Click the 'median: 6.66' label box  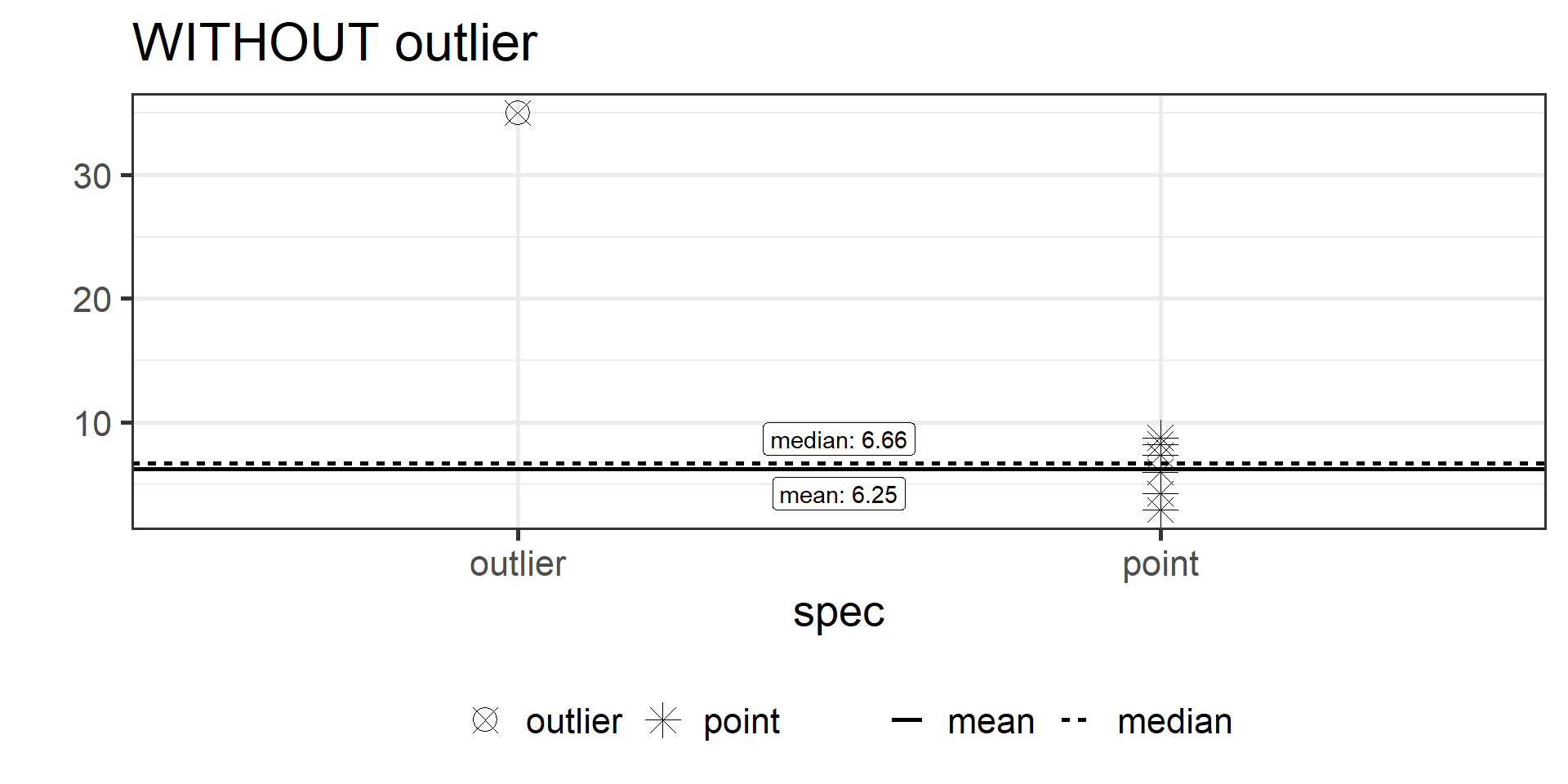click(839, 439)
